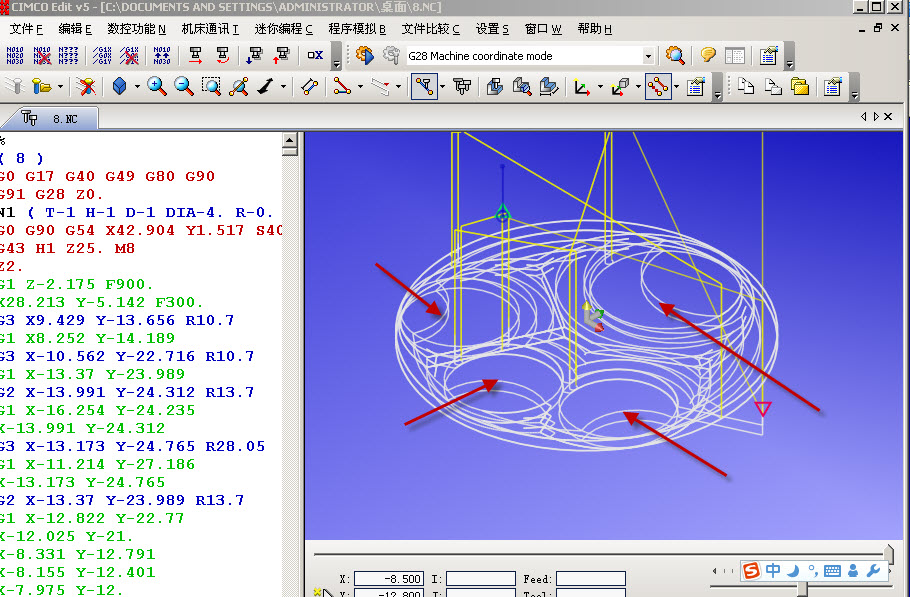910x597 pixels.
Task: Click the yellow speech bubble help icon
Action: click(707, 55)
